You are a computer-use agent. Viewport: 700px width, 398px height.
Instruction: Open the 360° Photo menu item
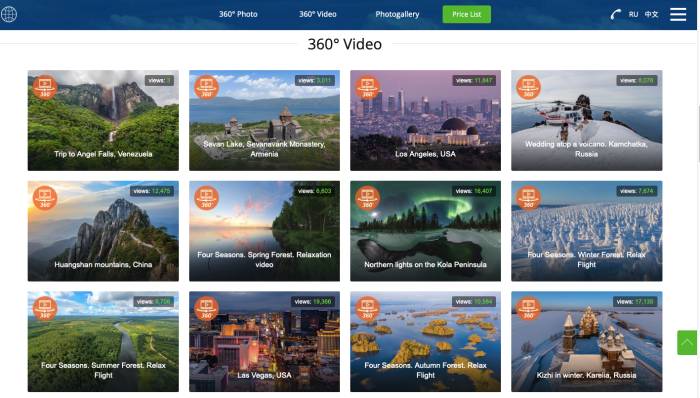(x=238, y=14)
